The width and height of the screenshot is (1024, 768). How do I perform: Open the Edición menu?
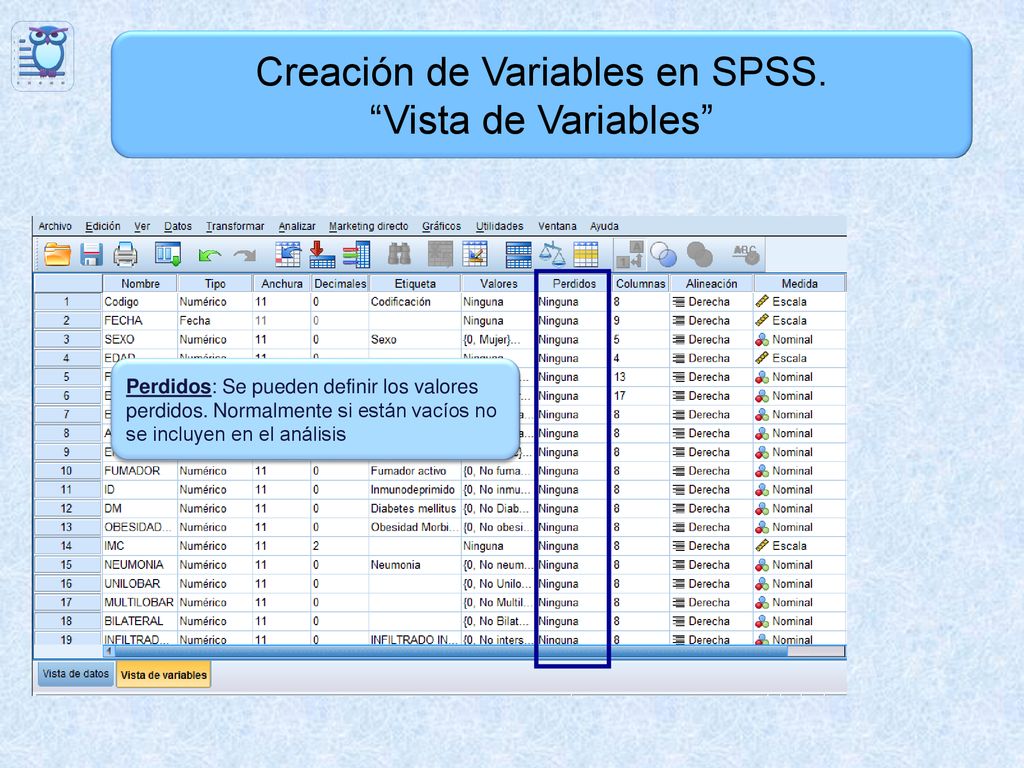coord(103,226)
